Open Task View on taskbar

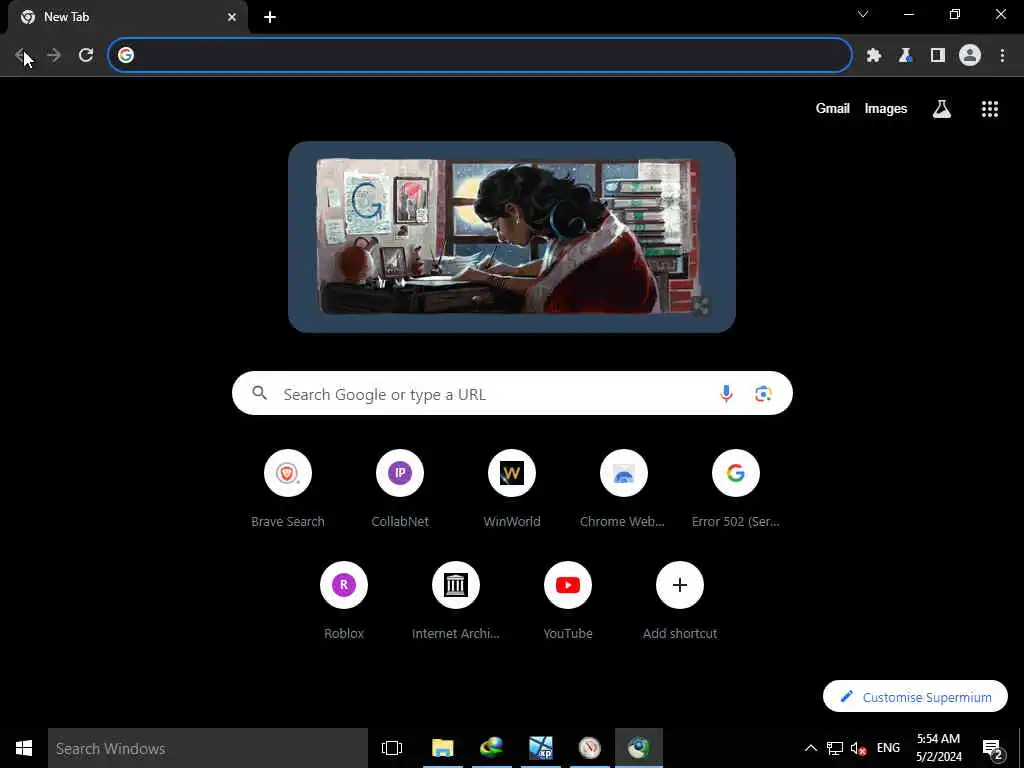point(392,748)
